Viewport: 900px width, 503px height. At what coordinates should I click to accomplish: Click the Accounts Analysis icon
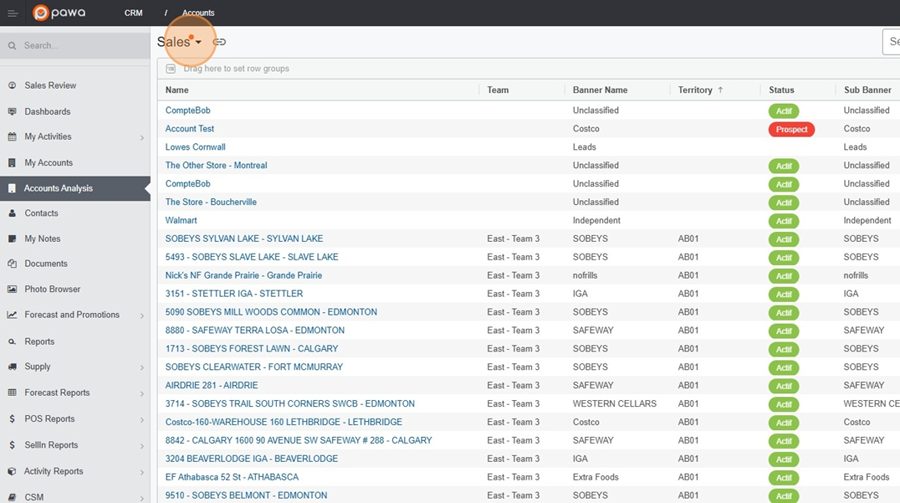click(x=12, y=188)
